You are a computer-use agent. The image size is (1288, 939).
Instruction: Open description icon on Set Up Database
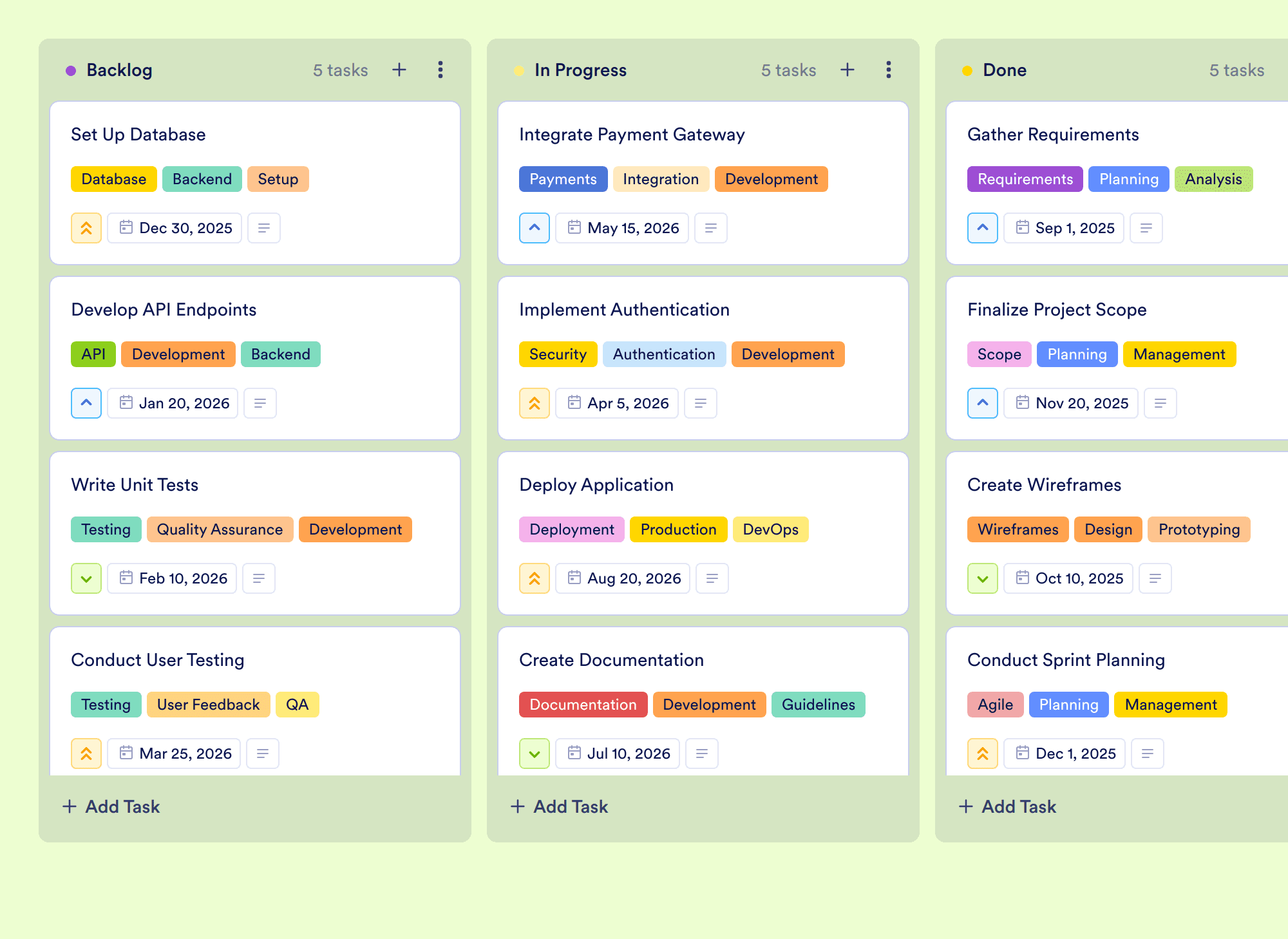pos(263,228)
